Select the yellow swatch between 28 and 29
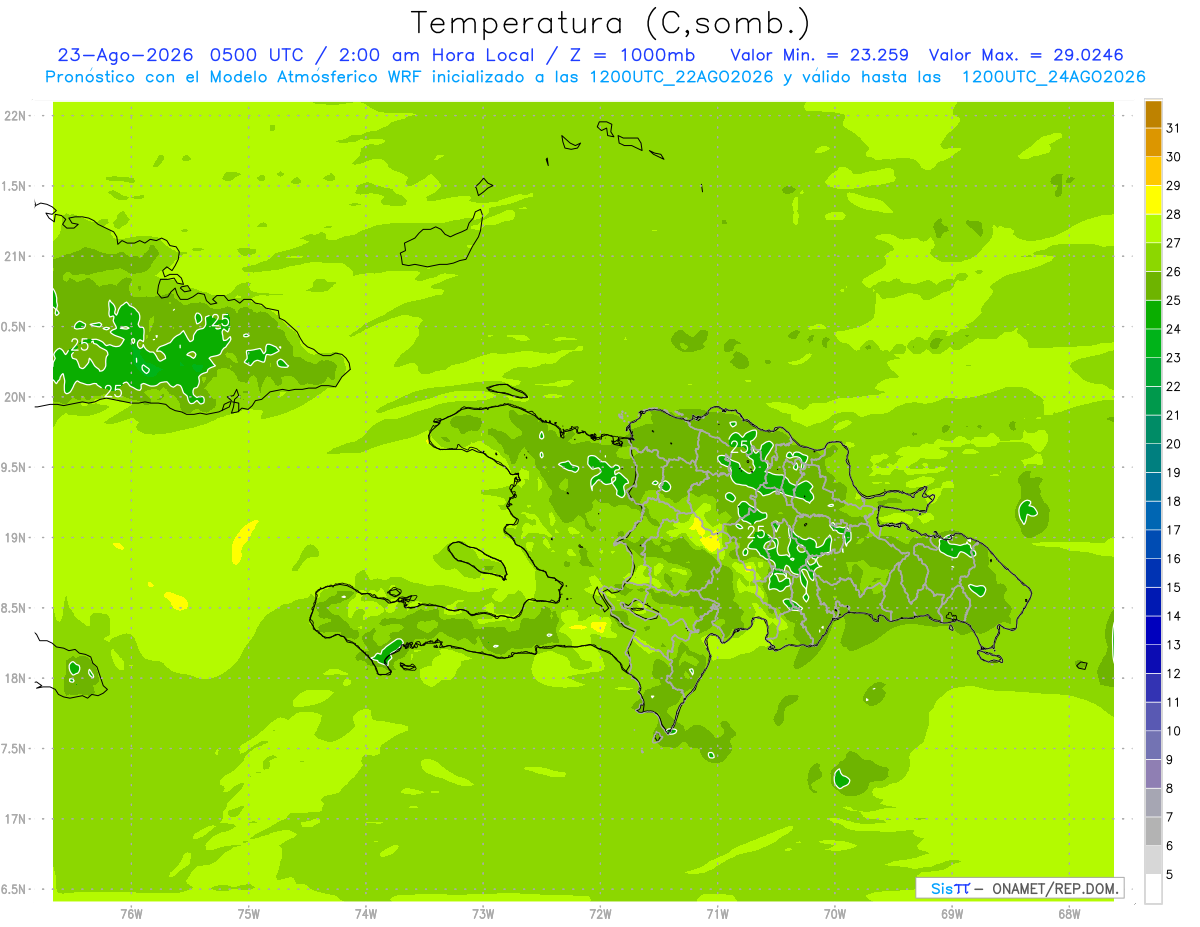Screen dimensions: 1200x927 pos(1153,201)
